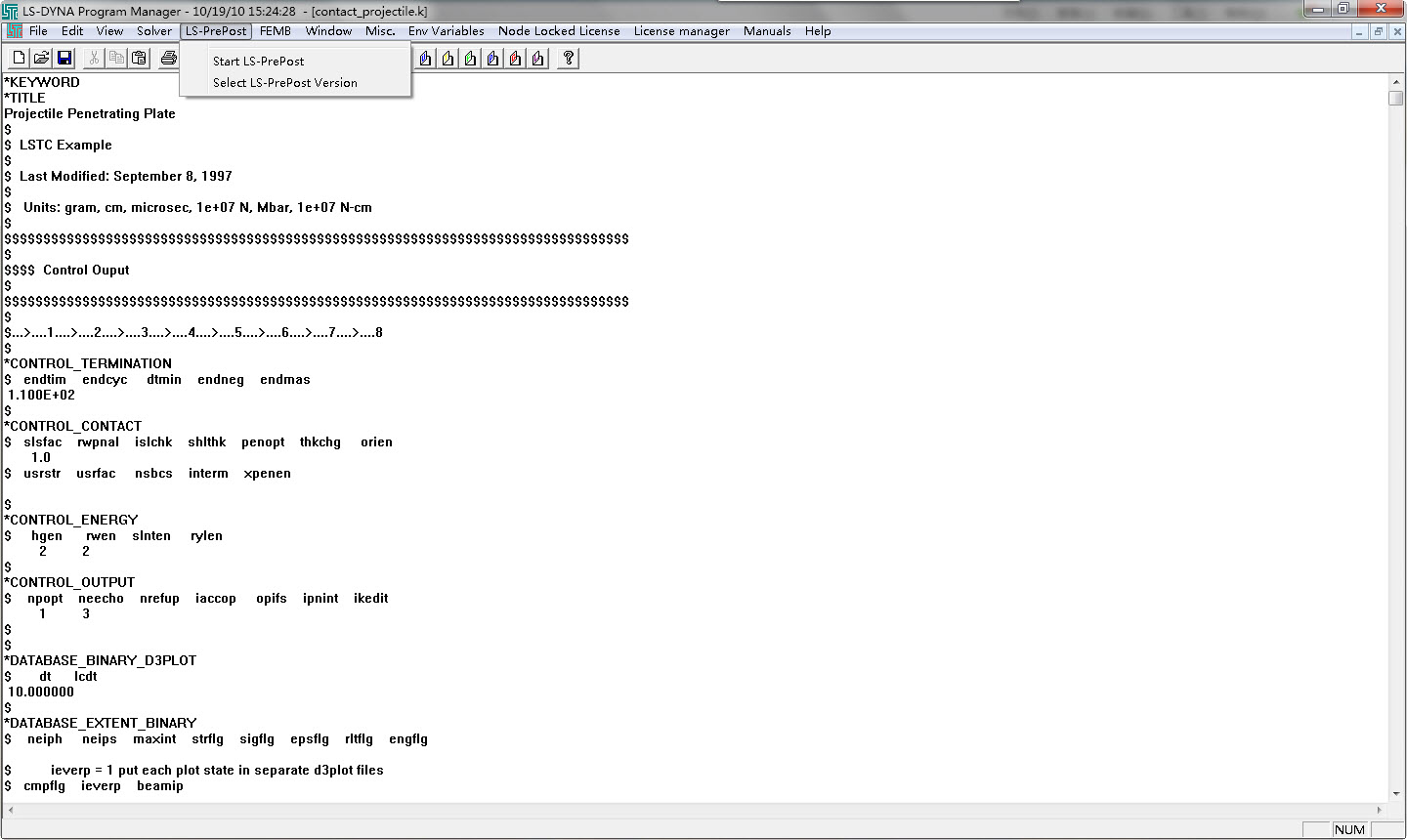Click the *CONTROL_ENERGY keyword
Screen dimensions: 1407x840
71,520
